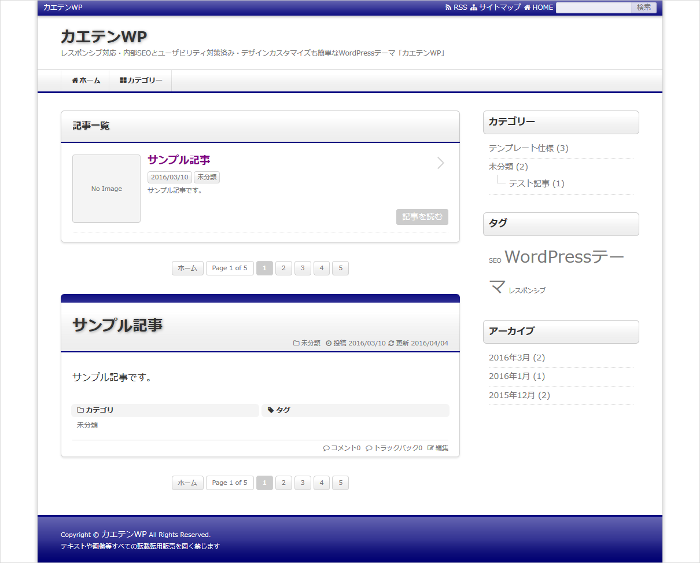Click the WordPressテーマ tag

(564, 257)
